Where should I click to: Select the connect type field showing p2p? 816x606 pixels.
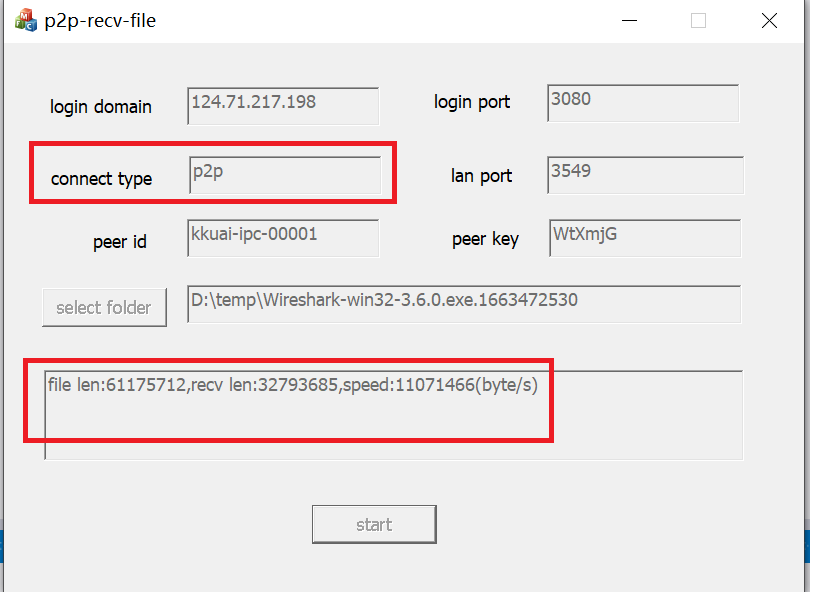tap(284, 175)
